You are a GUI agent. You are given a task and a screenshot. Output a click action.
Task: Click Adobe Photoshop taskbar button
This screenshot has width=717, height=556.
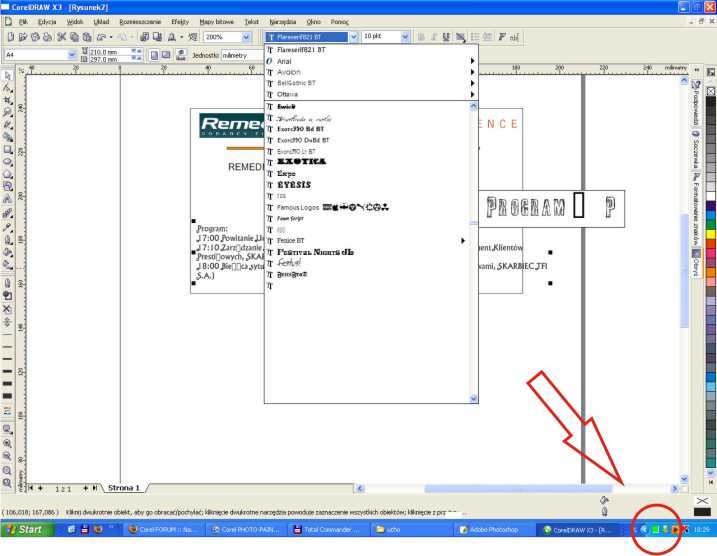(492, 529)
